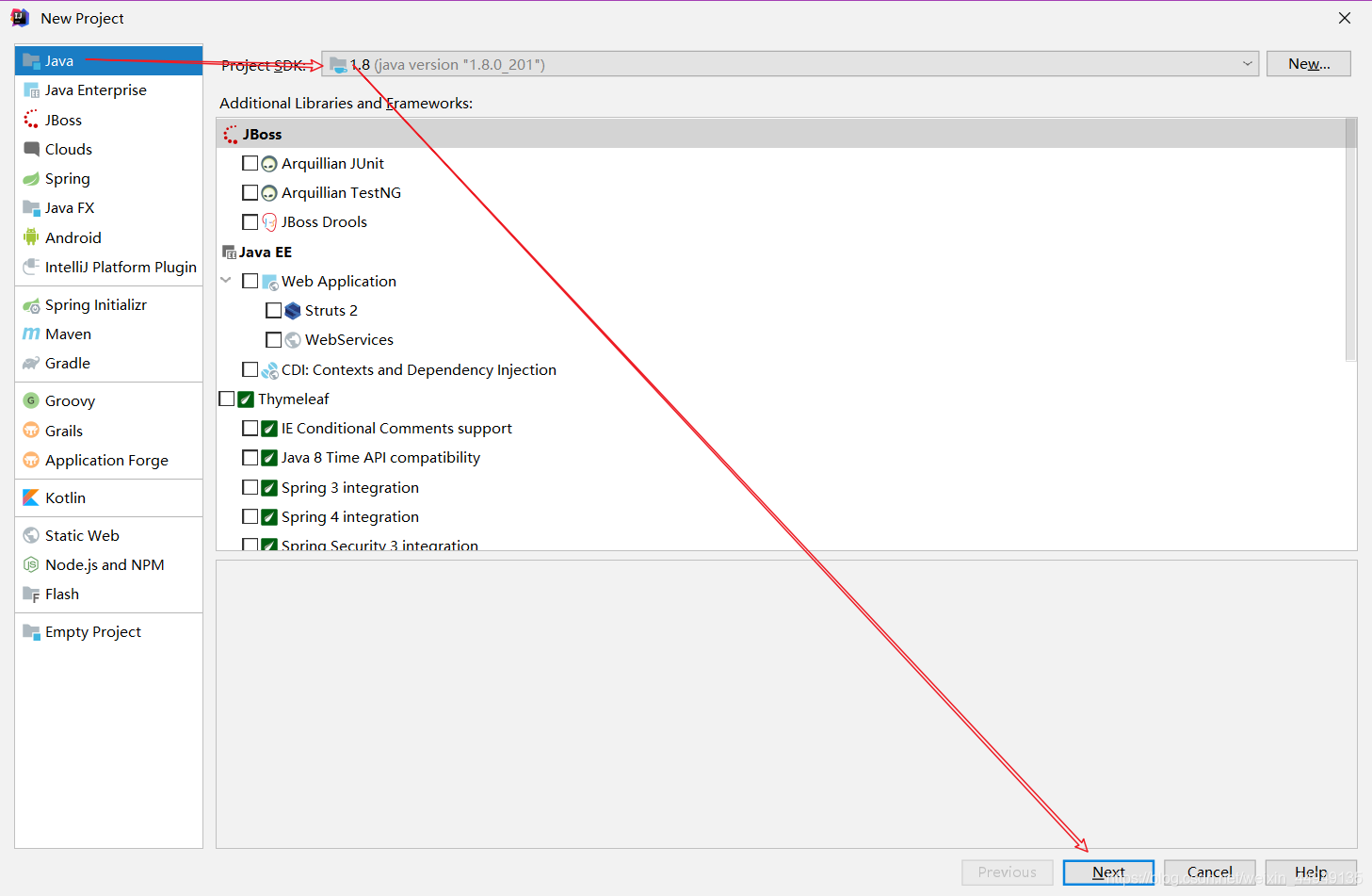Click the Struts 2 icon
Image resolution: width=1372 pixels, height=896 pixels.
tap(293, 311)
